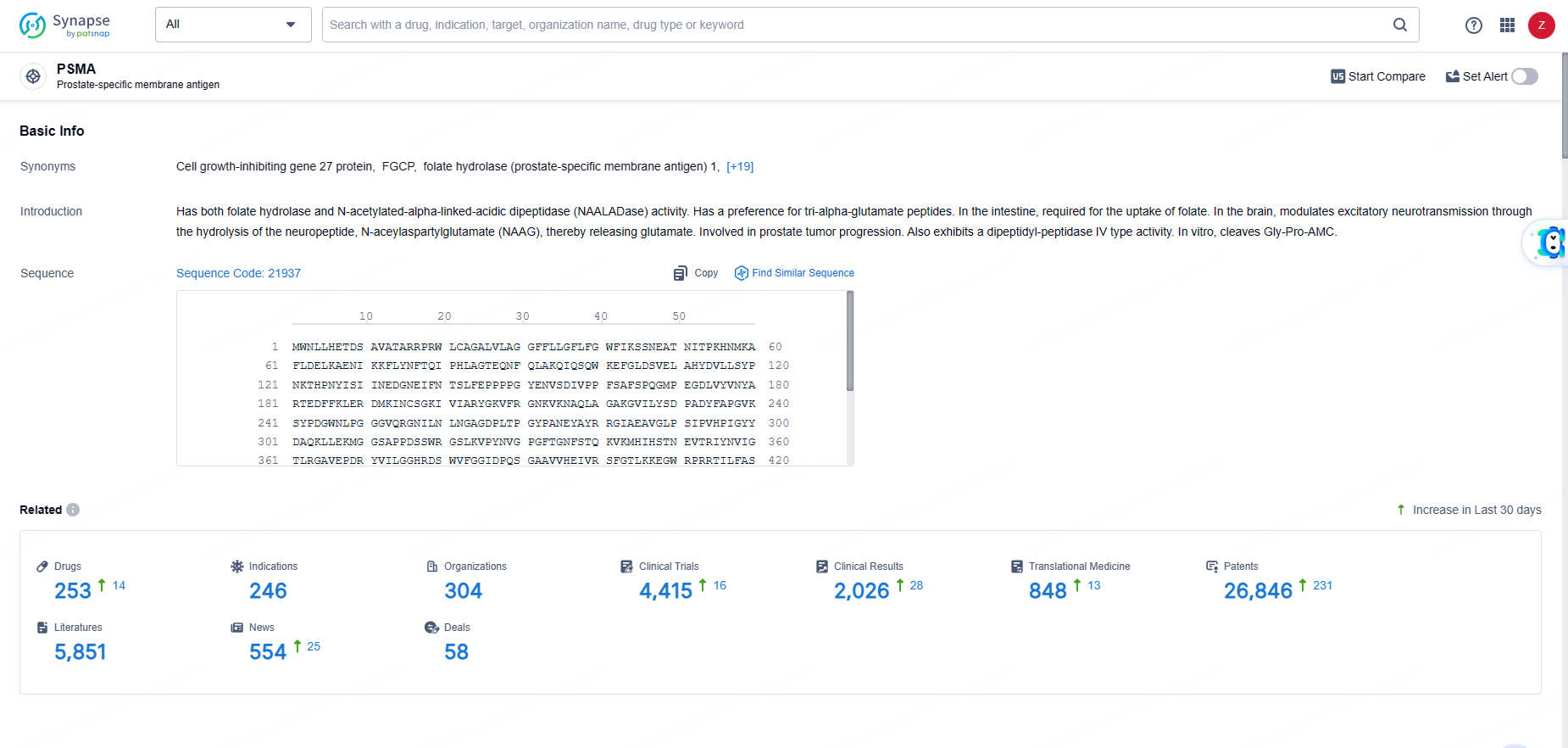Click Find Similar Sequence link

coord(794,273)
